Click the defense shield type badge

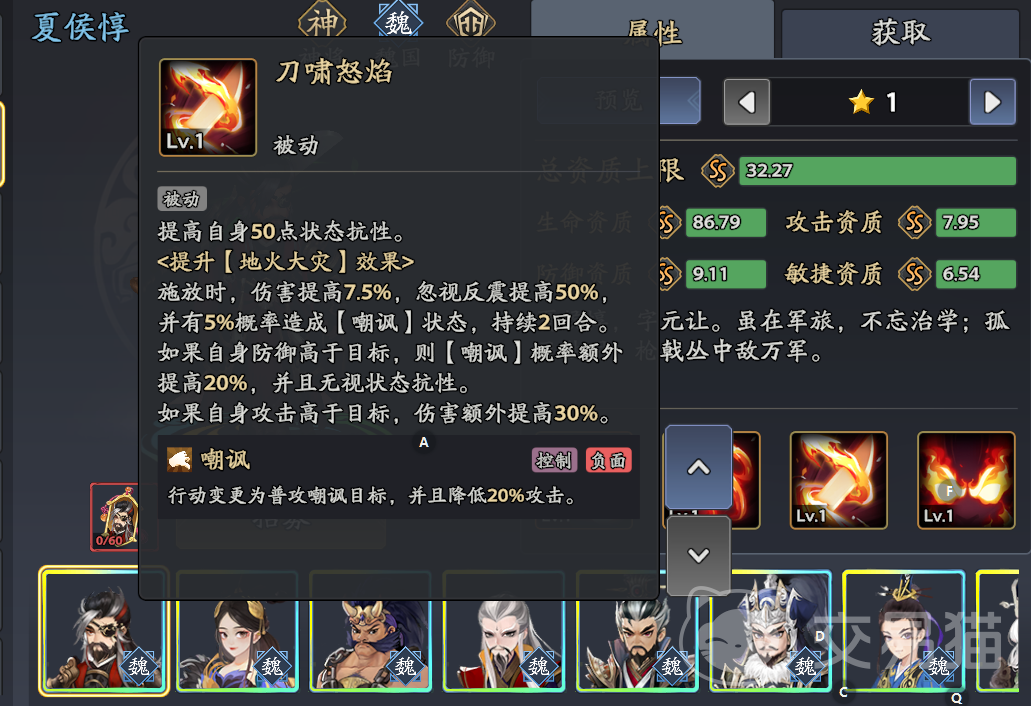click(x=471, y=22)
